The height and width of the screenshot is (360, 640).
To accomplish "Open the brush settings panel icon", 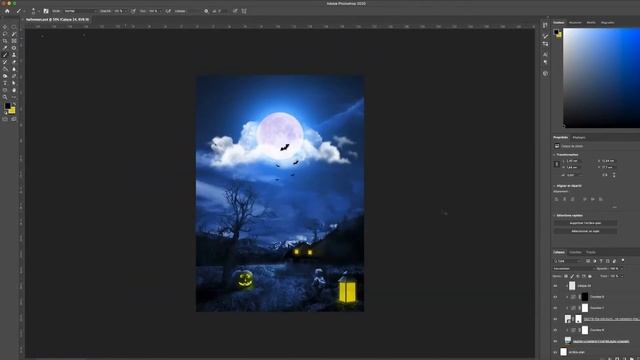I will click(x=46, y=11).
